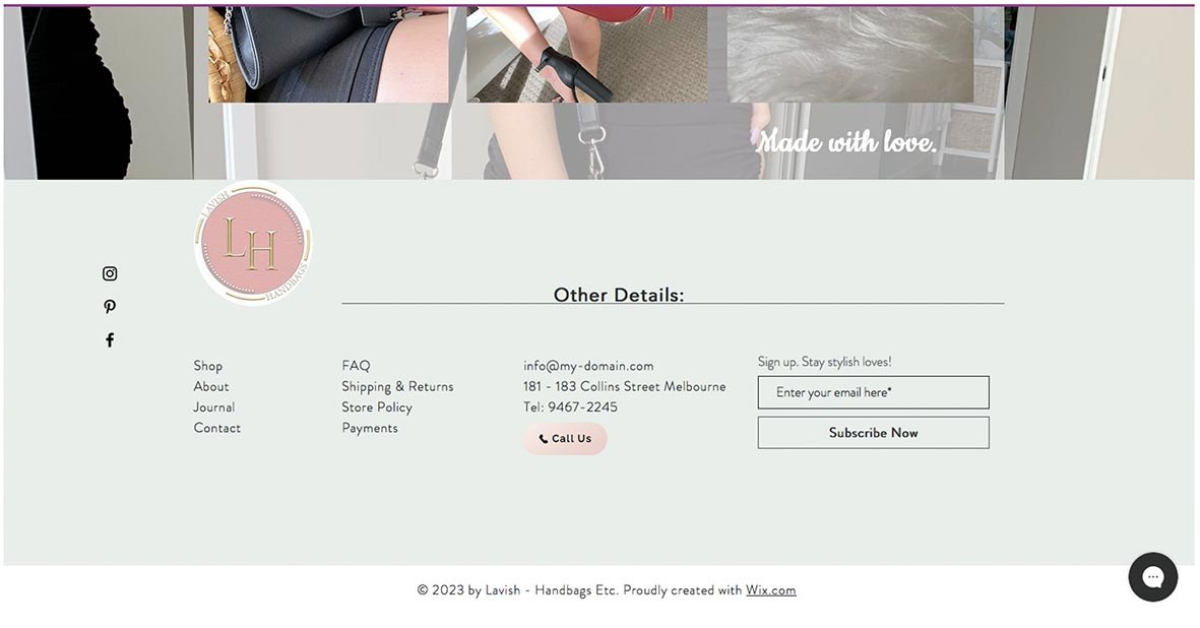Viewport: 1200px width, 628px height.
Task: Open the Journal footer link
Action: [214, 408]
